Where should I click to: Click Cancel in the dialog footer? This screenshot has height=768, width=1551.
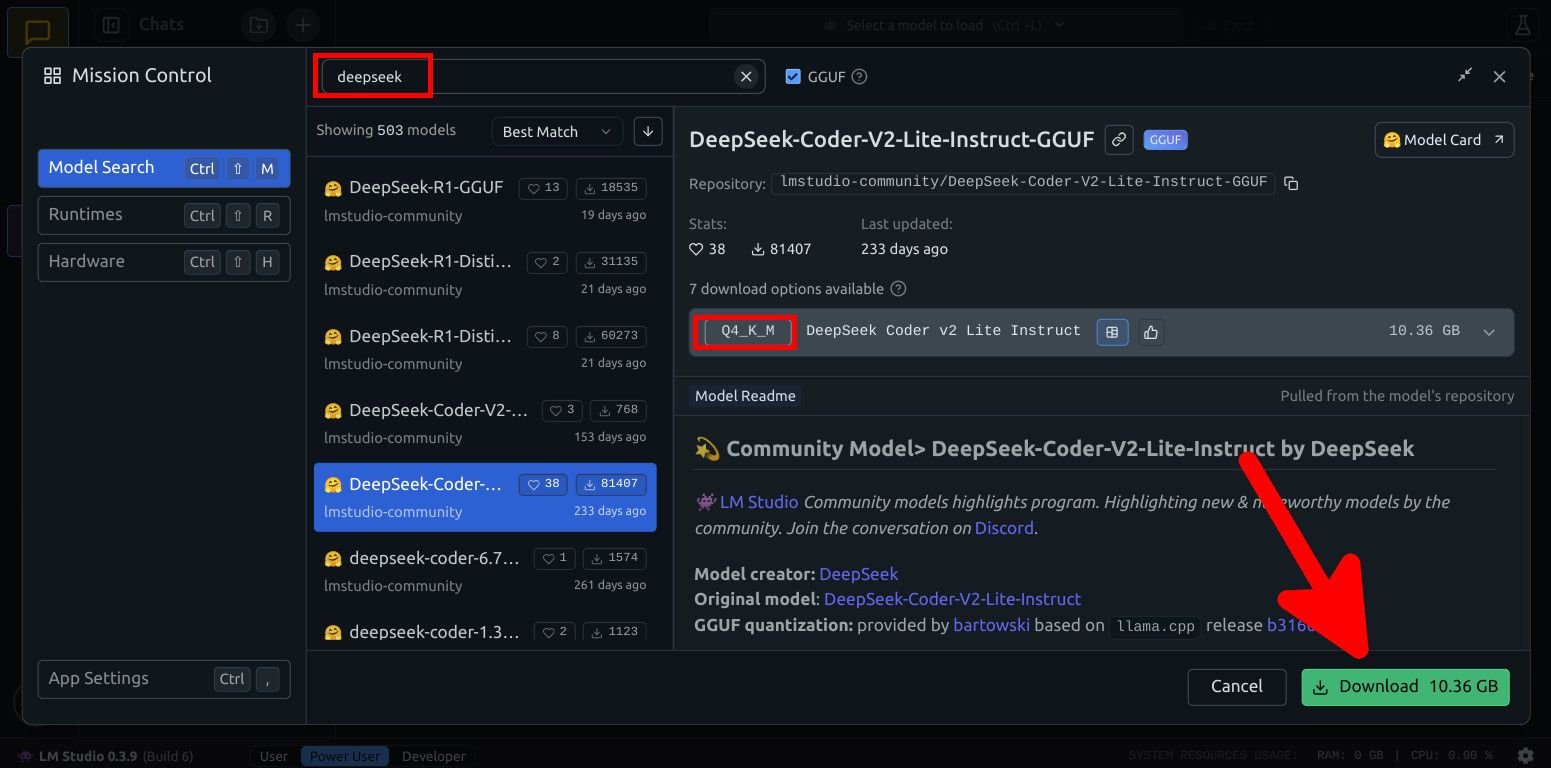click(1236, 687)
